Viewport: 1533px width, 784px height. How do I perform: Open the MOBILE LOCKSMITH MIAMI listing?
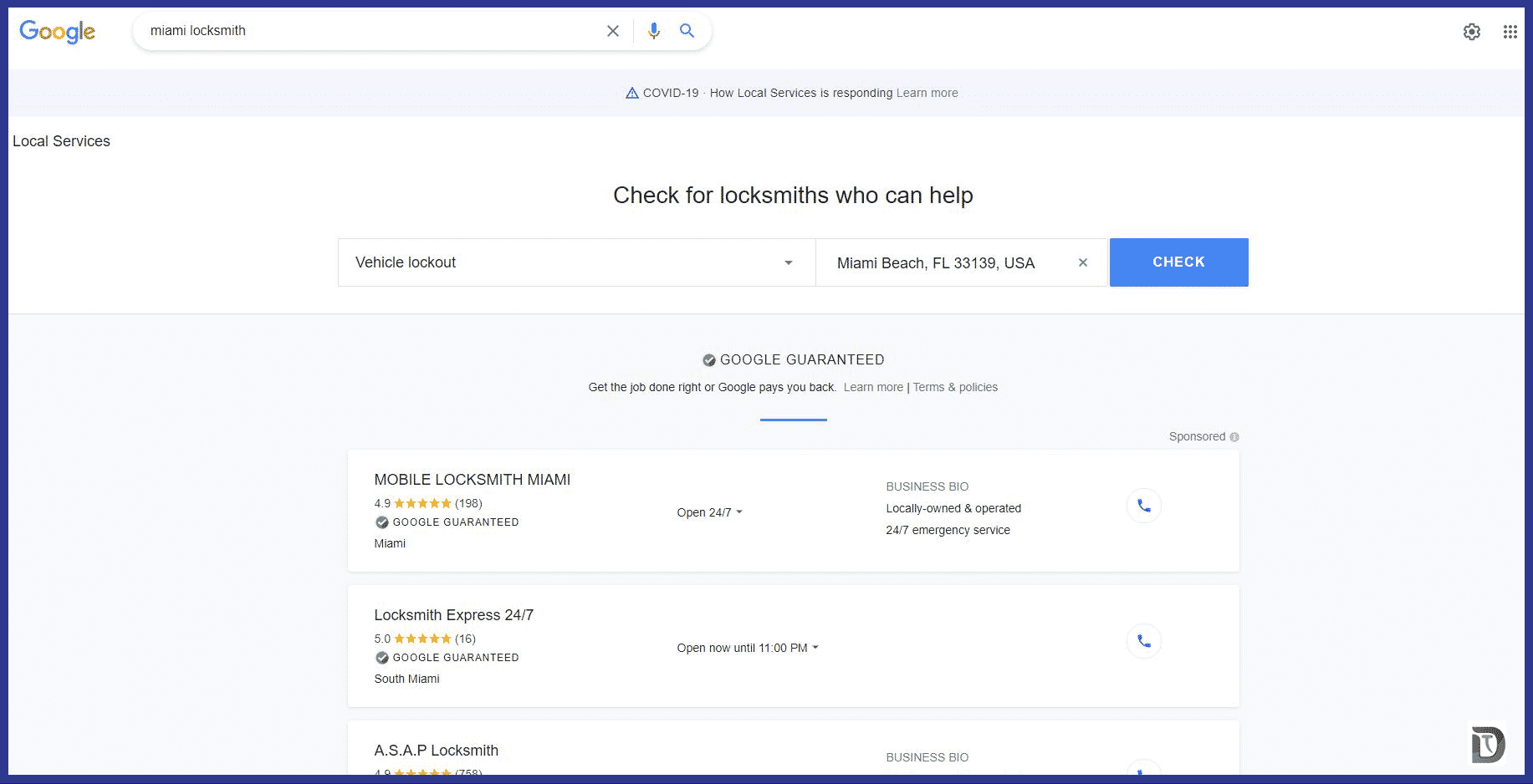tap(472, 480)
